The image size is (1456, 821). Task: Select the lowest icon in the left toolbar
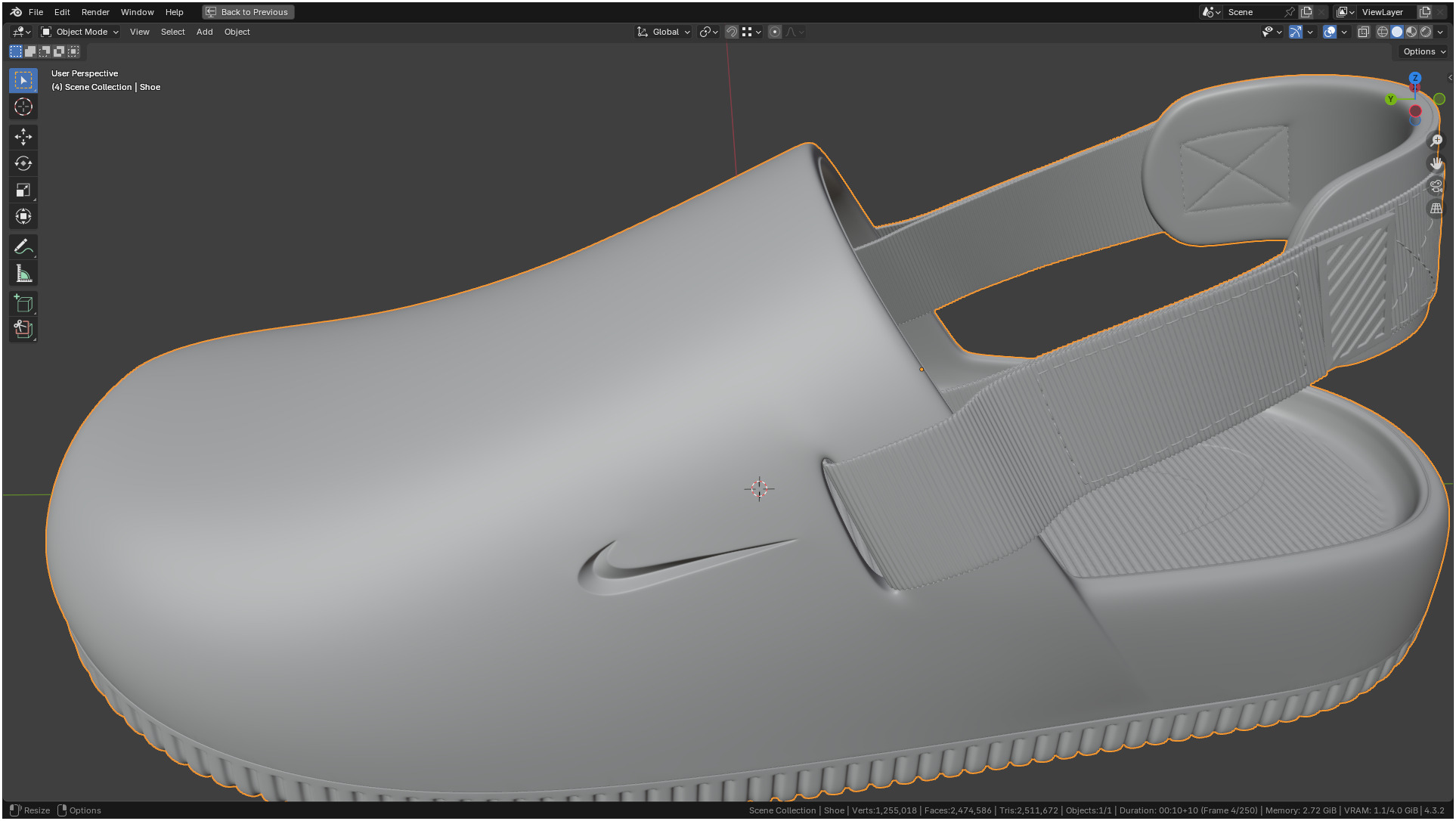(23, 330)
